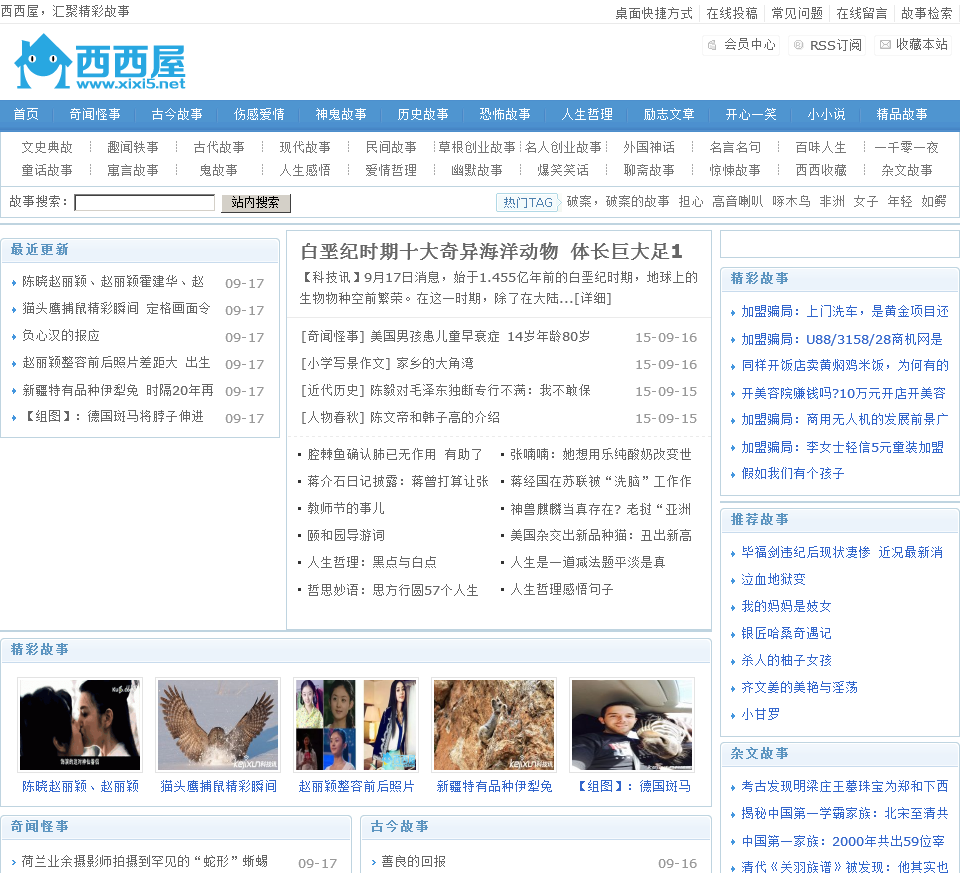Viewport: 960px width, 873px height.
Task: Click hot tag 啄木鸟
Action: click(791, 201)
